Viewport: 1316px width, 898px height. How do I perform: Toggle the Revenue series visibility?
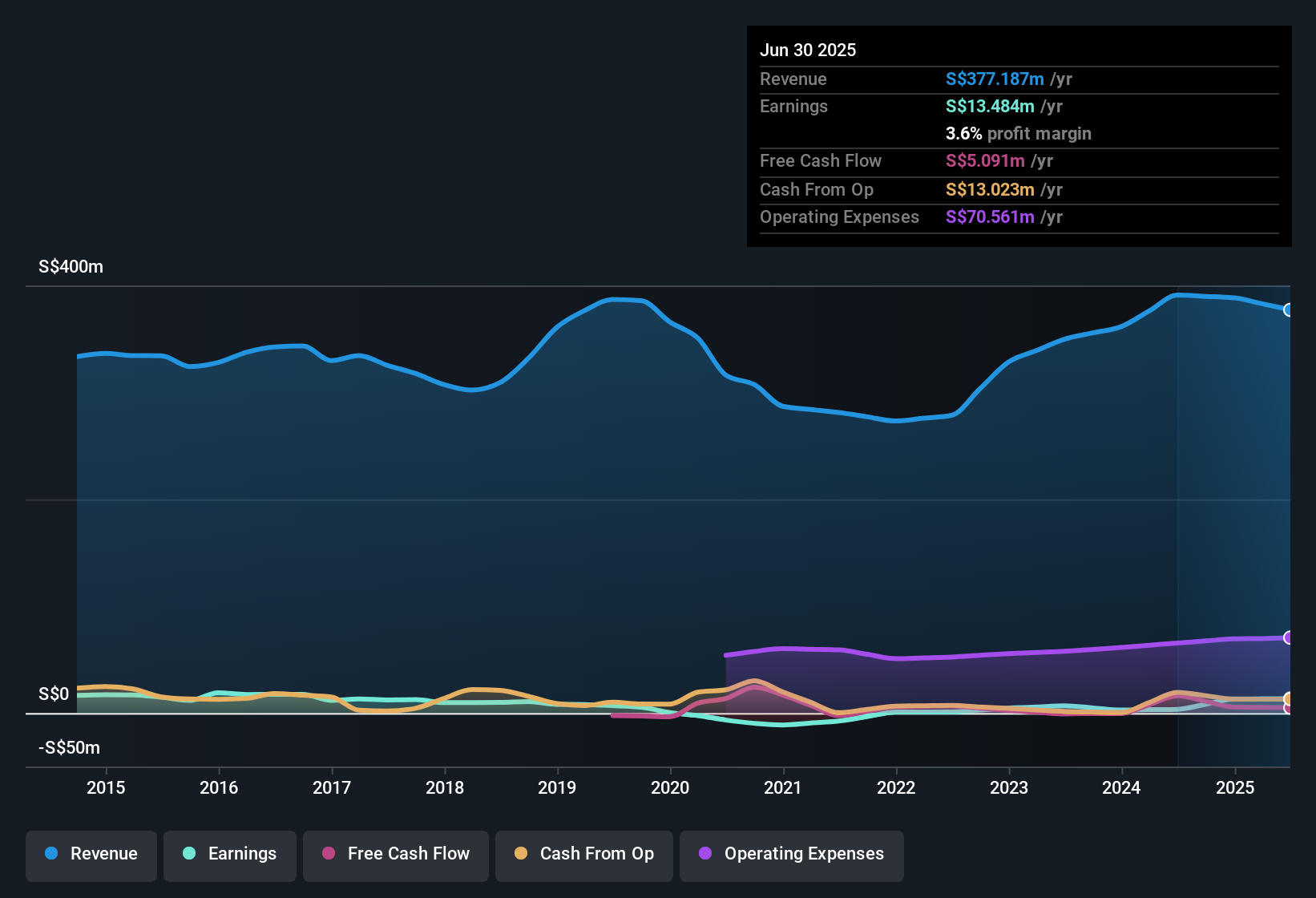click(91, 854)
